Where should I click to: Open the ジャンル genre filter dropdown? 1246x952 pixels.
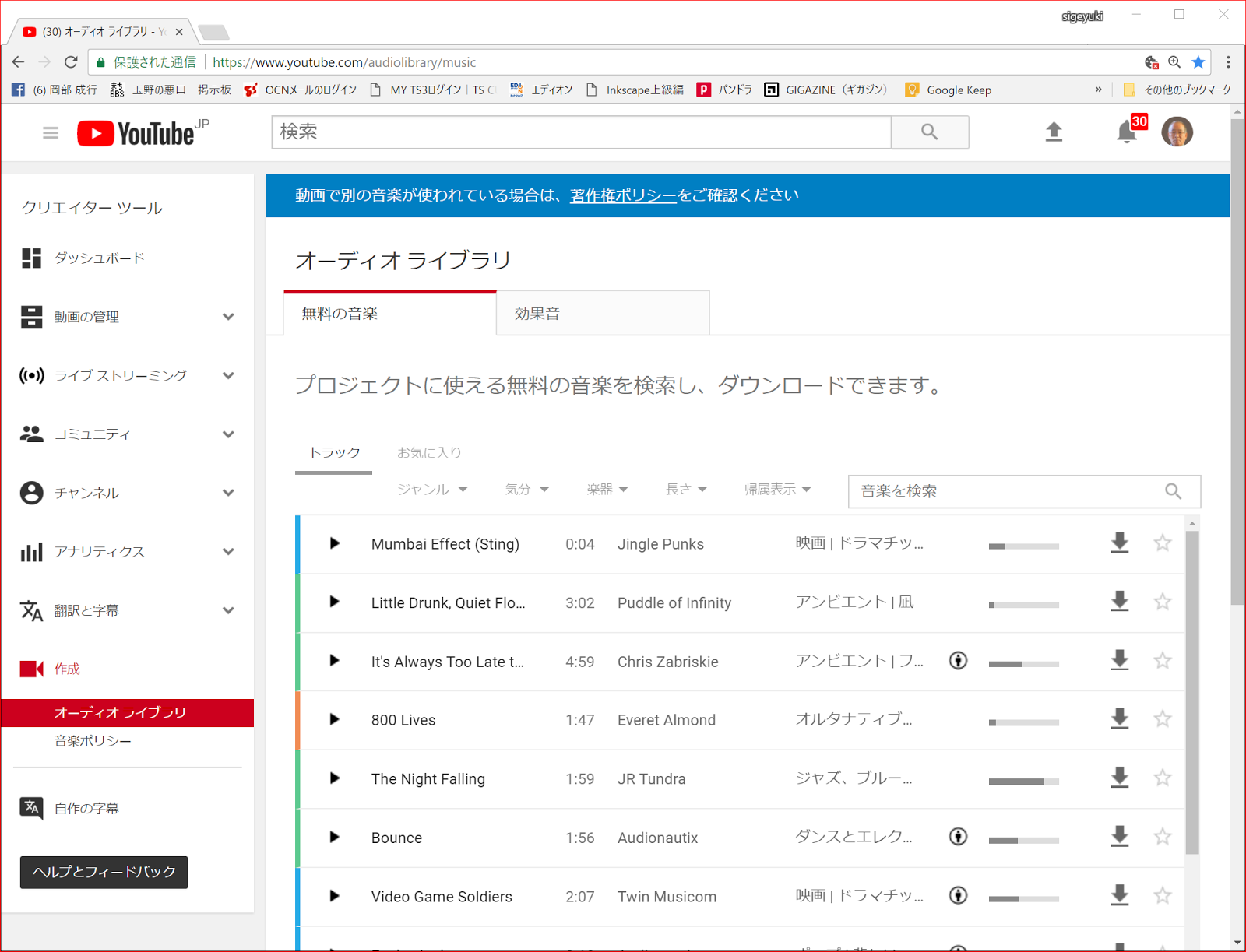tap(432, 490)
